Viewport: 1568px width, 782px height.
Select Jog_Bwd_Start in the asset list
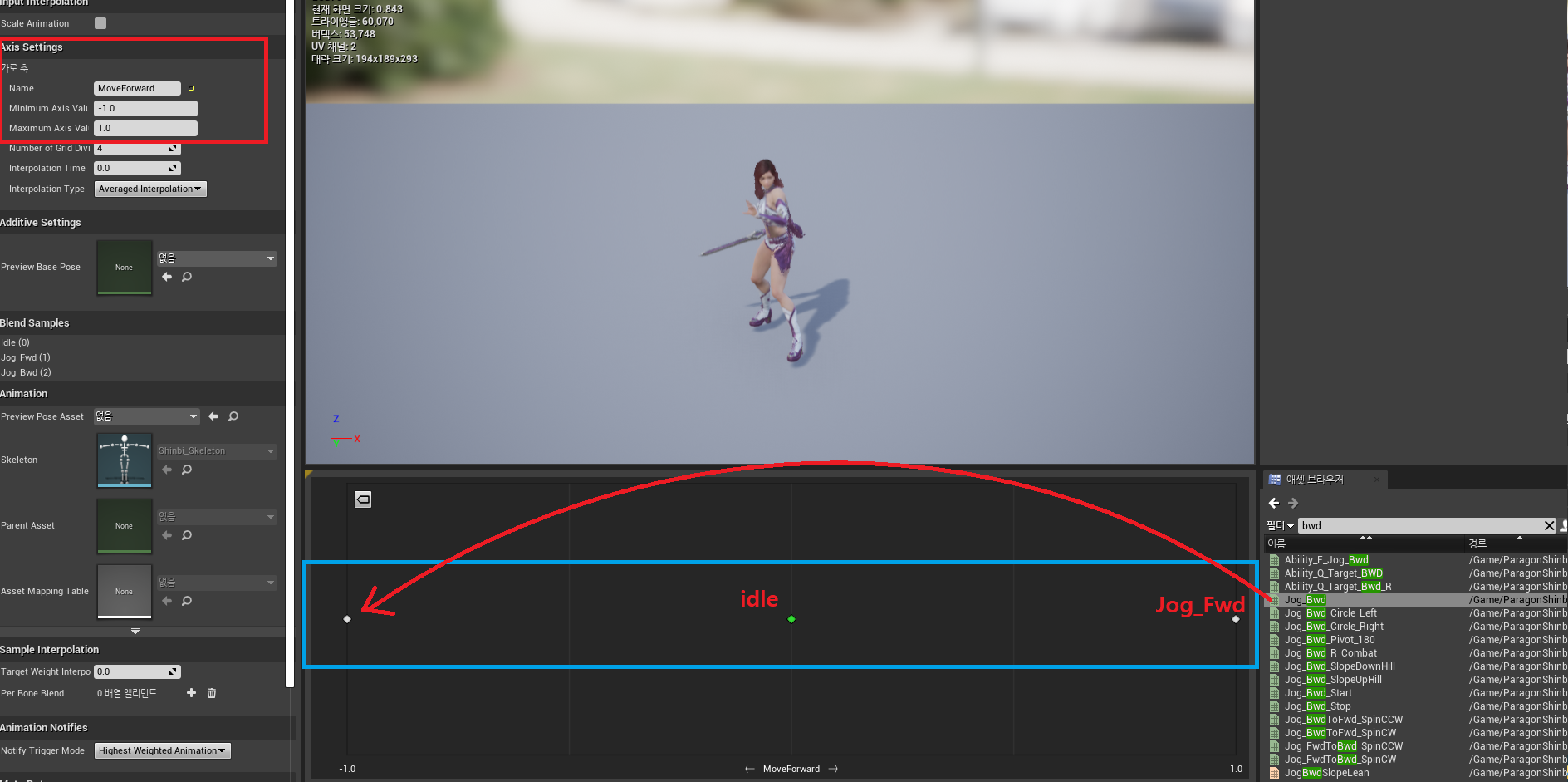point(1318,693)
